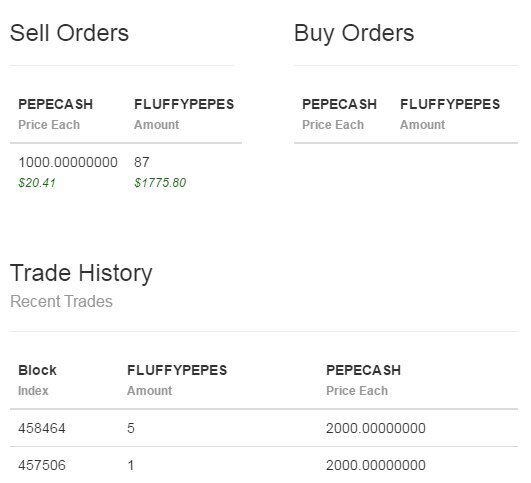Image resolution: width=531 pixels, height=483 pixels.
Task: Open block 458464 in trade history
Action: [x=42, y=428]
